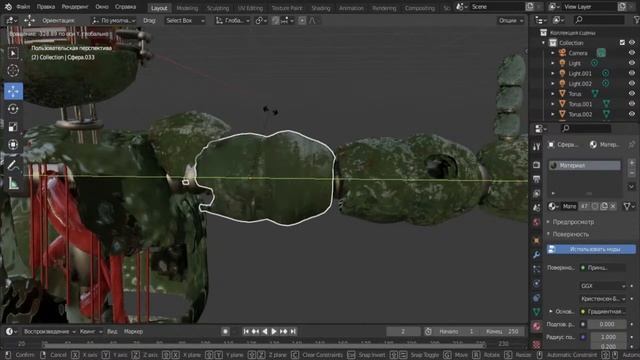Open the Файл menu
This screenshot has width=640, height=360.
pyautogui.click(x=23, y=7)
